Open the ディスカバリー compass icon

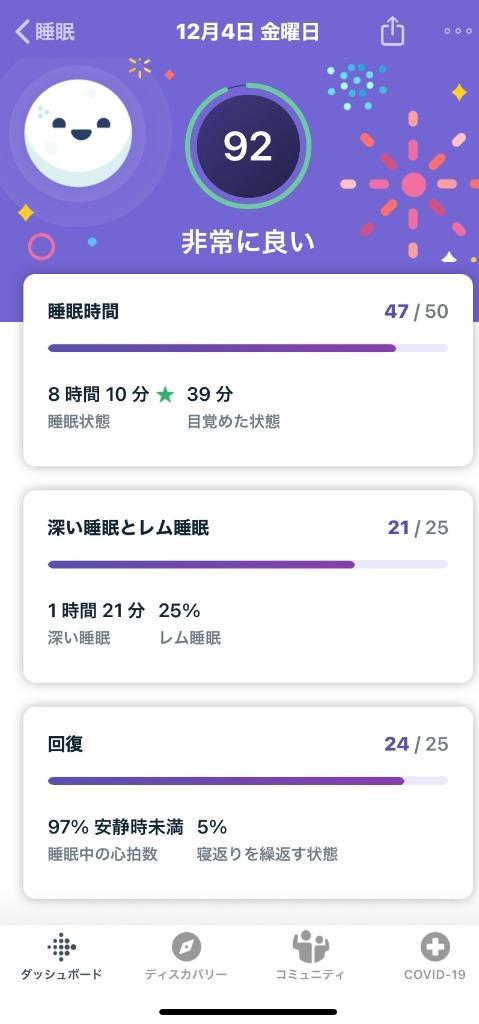pos(186,946)
